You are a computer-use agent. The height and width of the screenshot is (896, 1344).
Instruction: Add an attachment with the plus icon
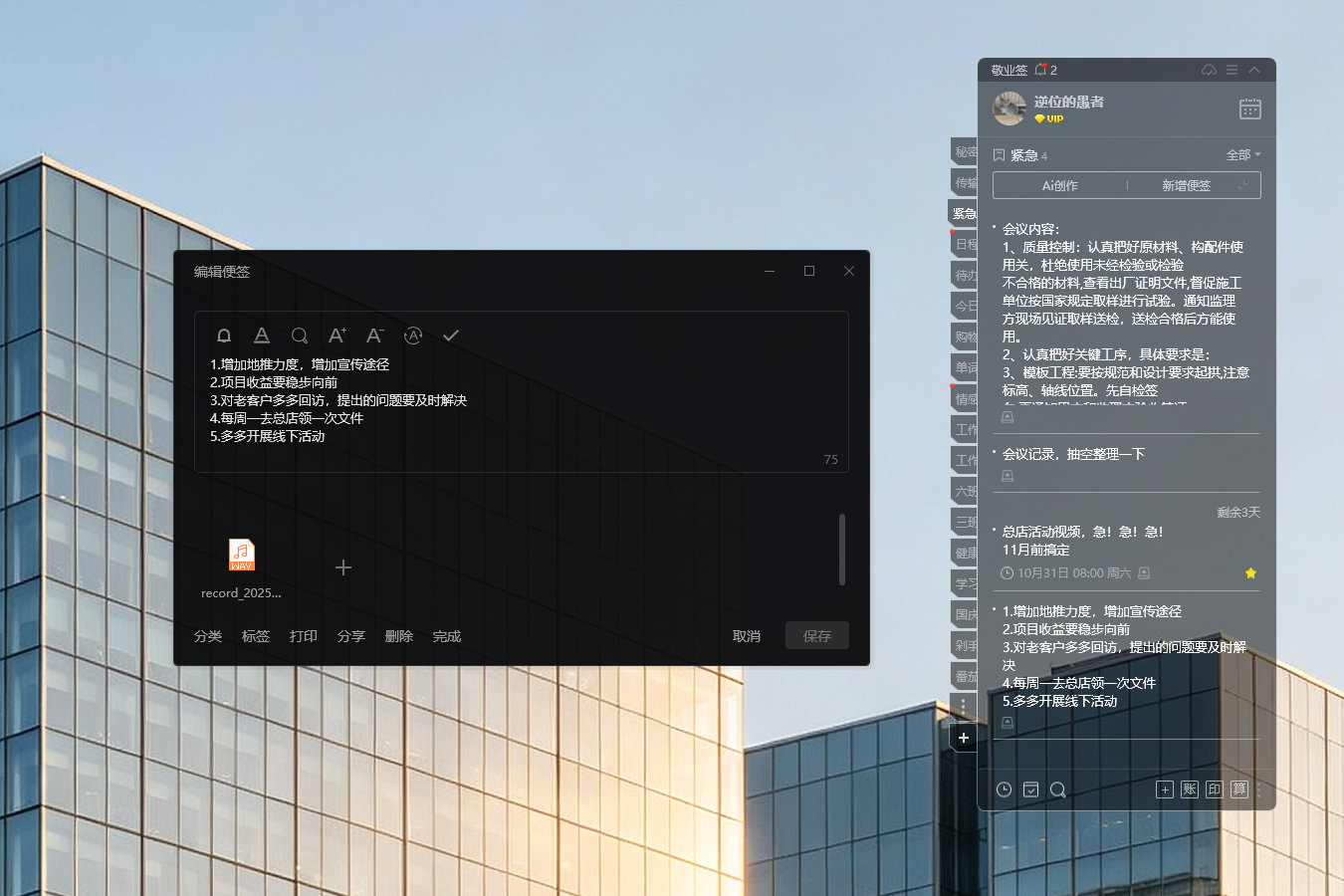coord(343,567)
